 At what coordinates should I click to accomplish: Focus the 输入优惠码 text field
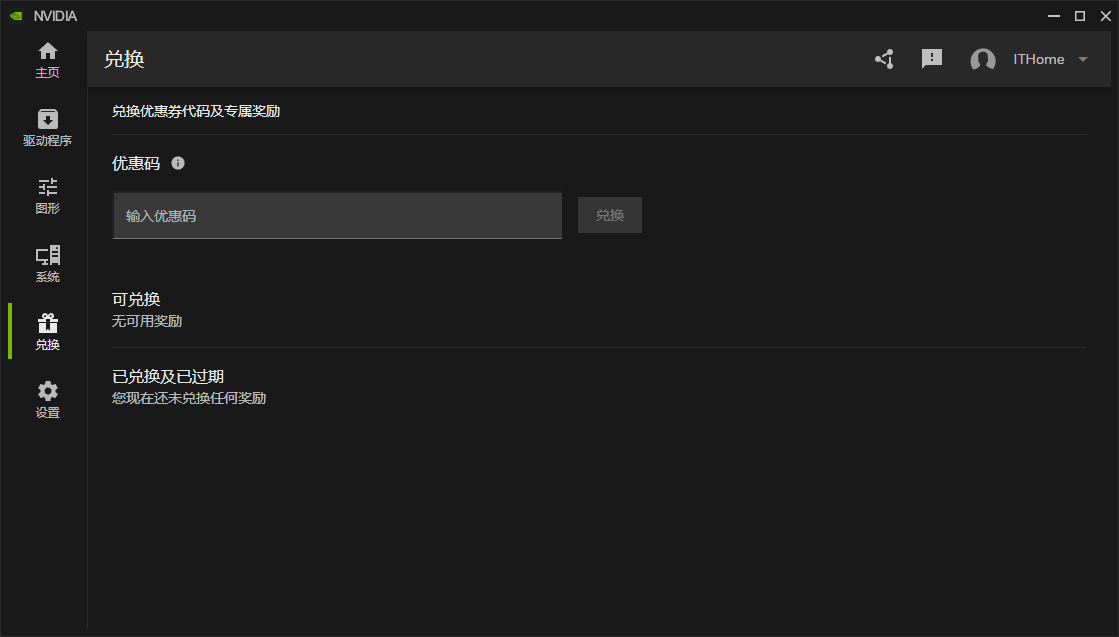point(337,216)
